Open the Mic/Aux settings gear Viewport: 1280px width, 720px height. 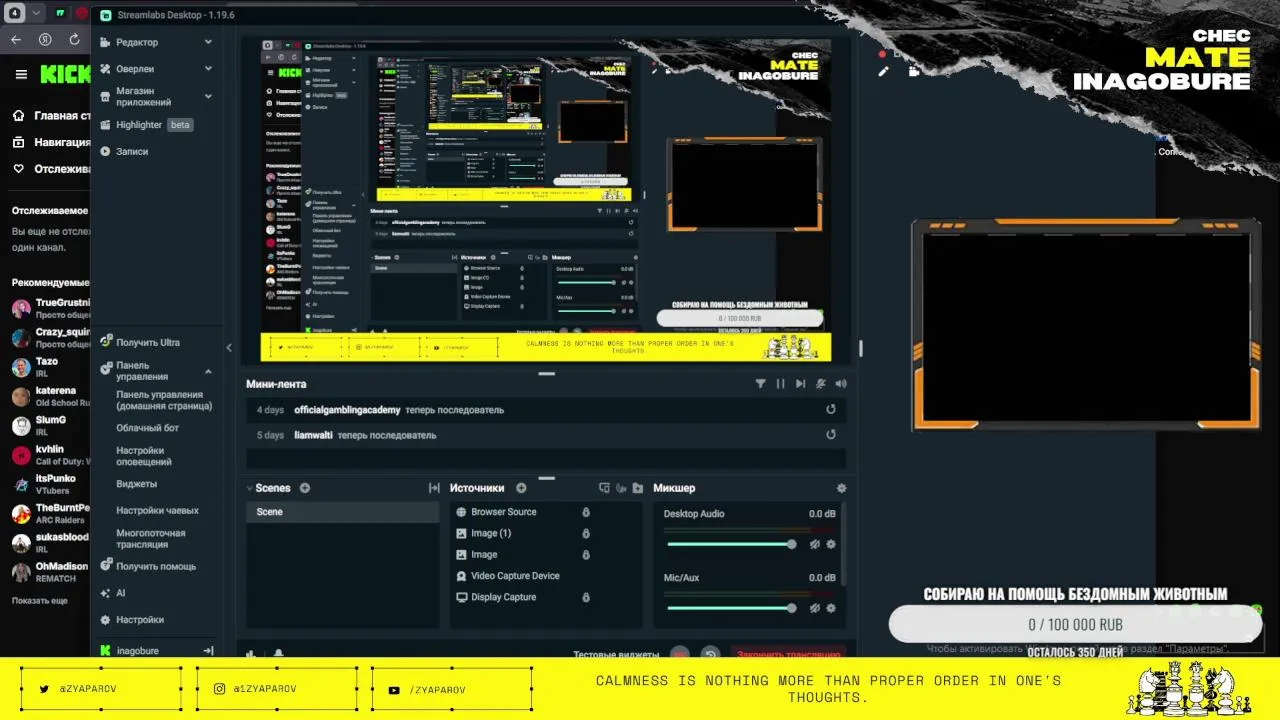pyautogui.click(x=831, y=608)
